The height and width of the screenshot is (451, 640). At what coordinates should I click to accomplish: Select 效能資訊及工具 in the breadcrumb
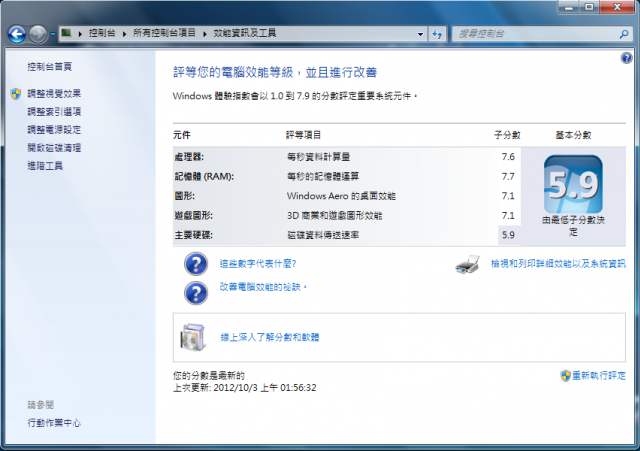click(x=245, y=33)
